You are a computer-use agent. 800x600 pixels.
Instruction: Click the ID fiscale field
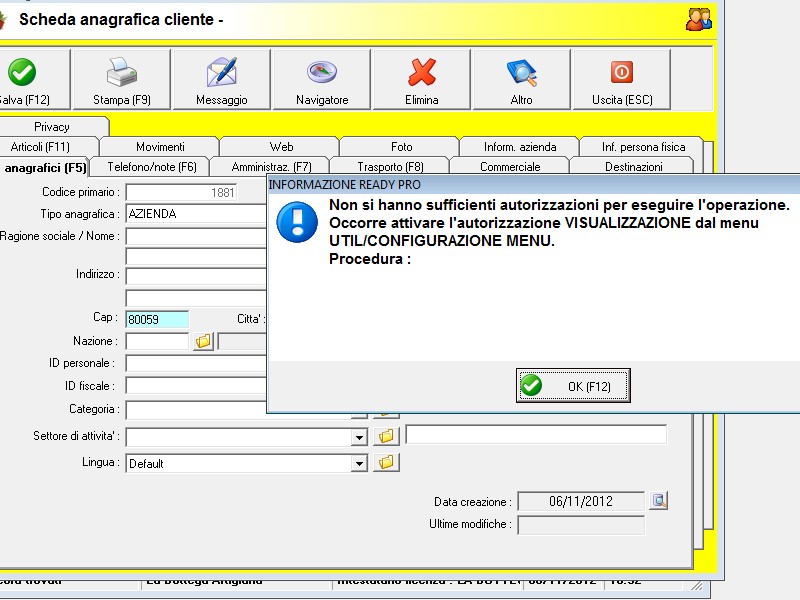[x=196, y=386]
